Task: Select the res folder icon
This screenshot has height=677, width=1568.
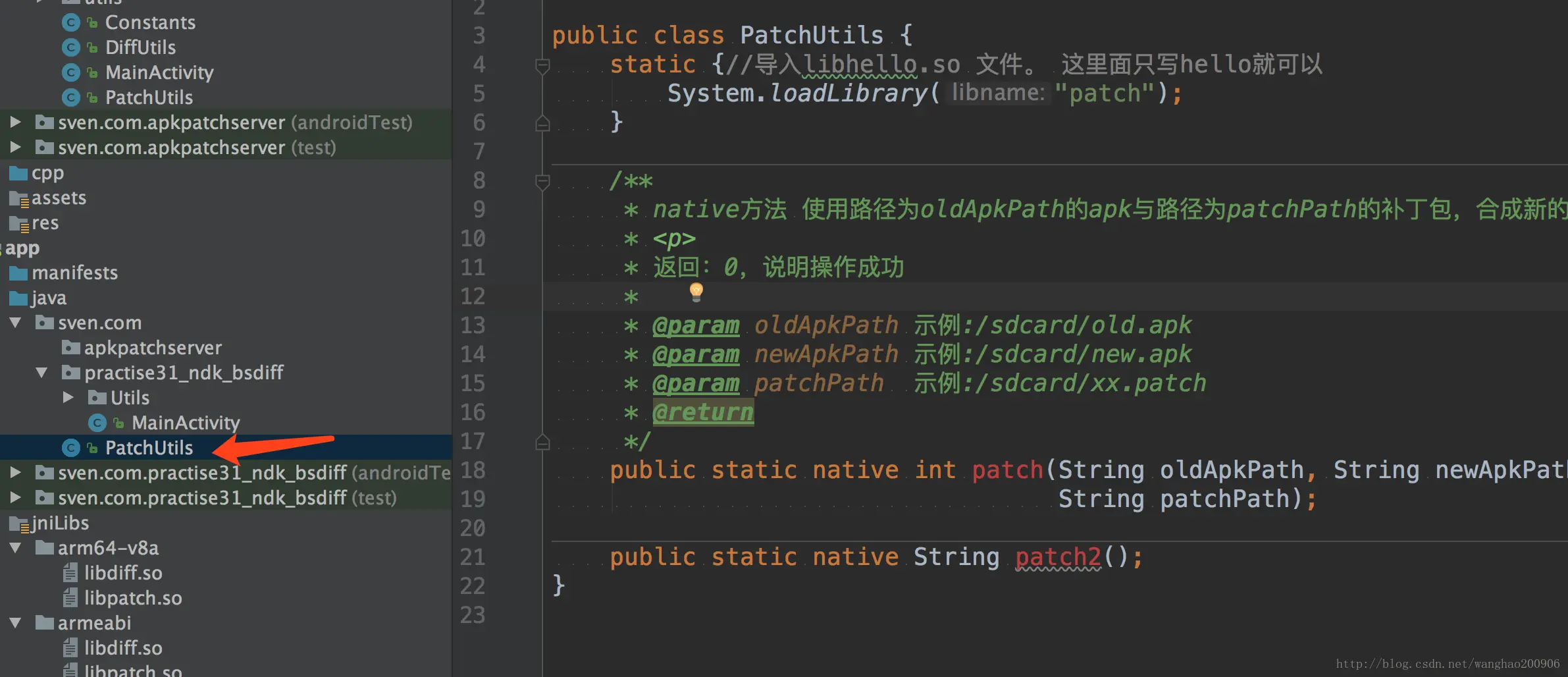Action: 19,224
